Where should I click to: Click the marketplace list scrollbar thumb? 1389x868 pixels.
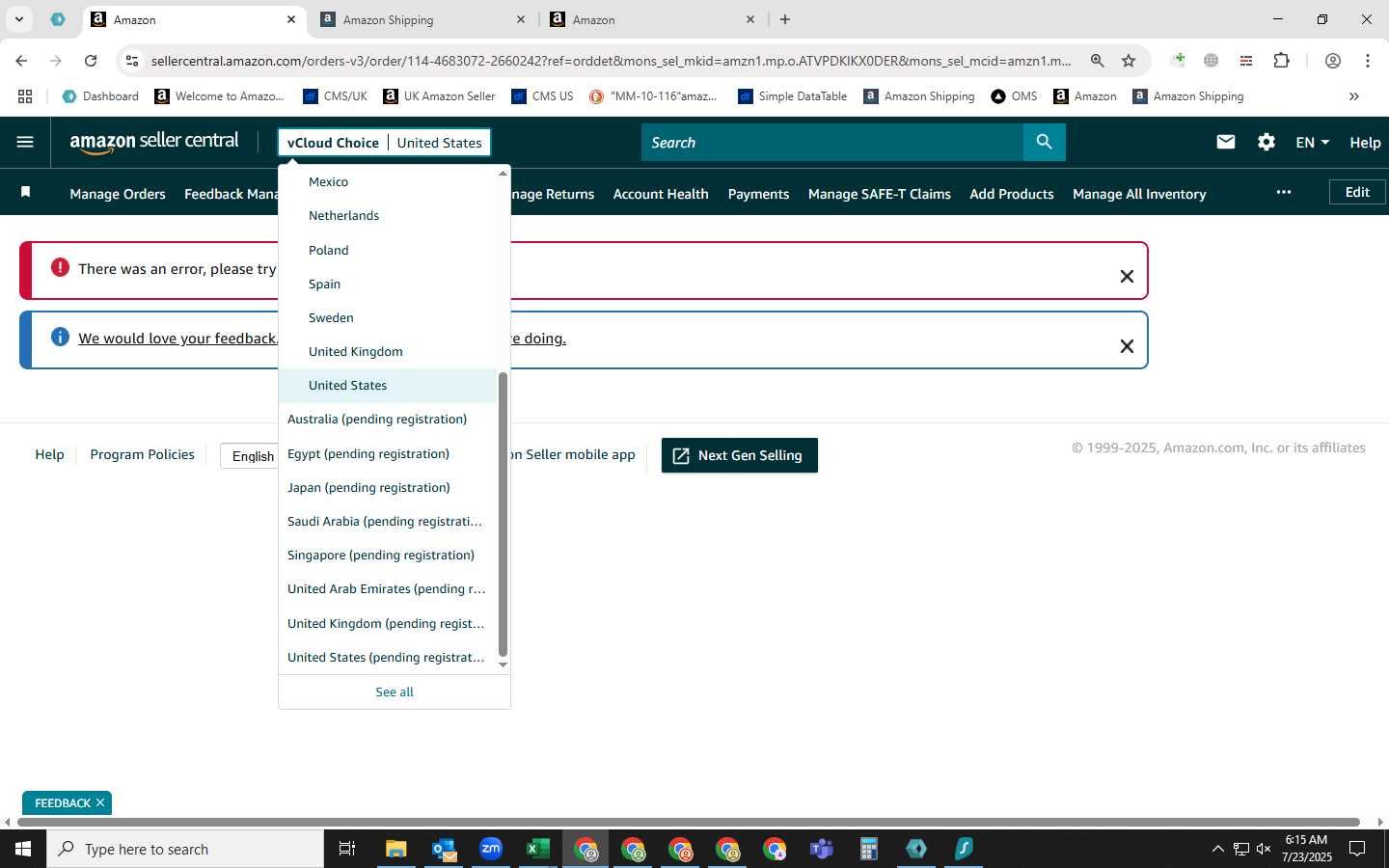(503, 514)
